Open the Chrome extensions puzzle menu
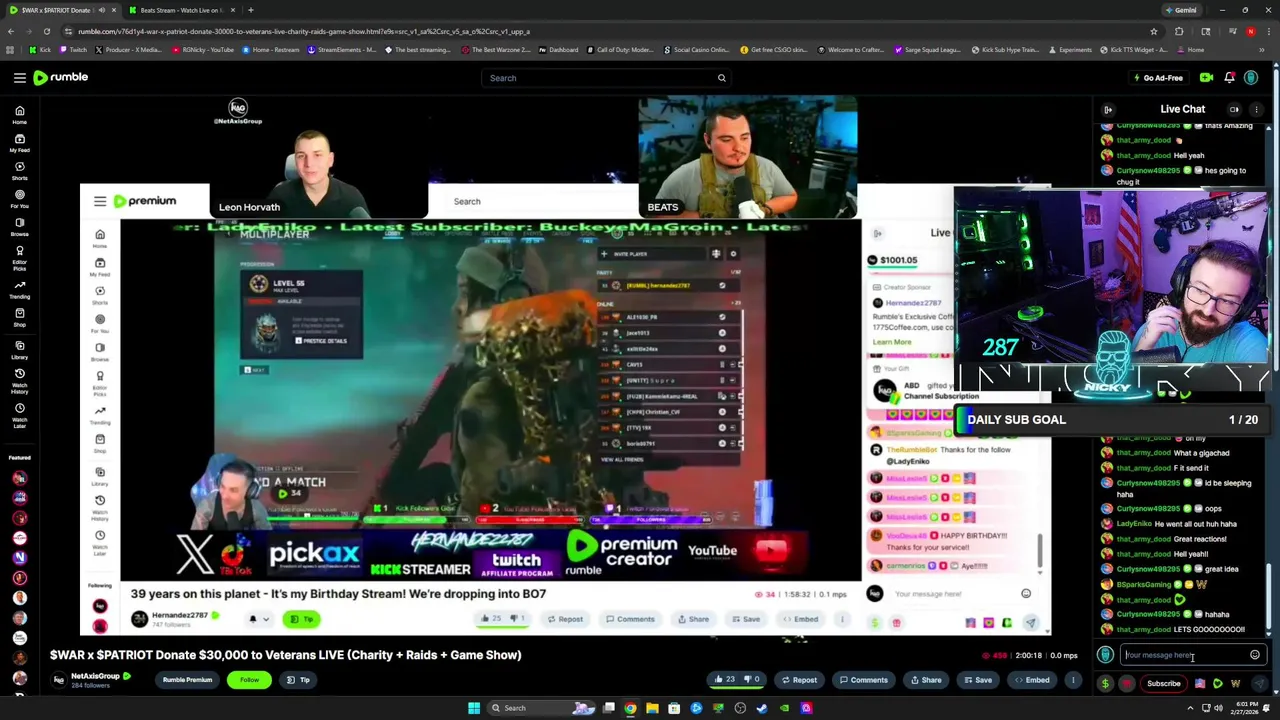1280x720 pixels. pos(1179,31)
